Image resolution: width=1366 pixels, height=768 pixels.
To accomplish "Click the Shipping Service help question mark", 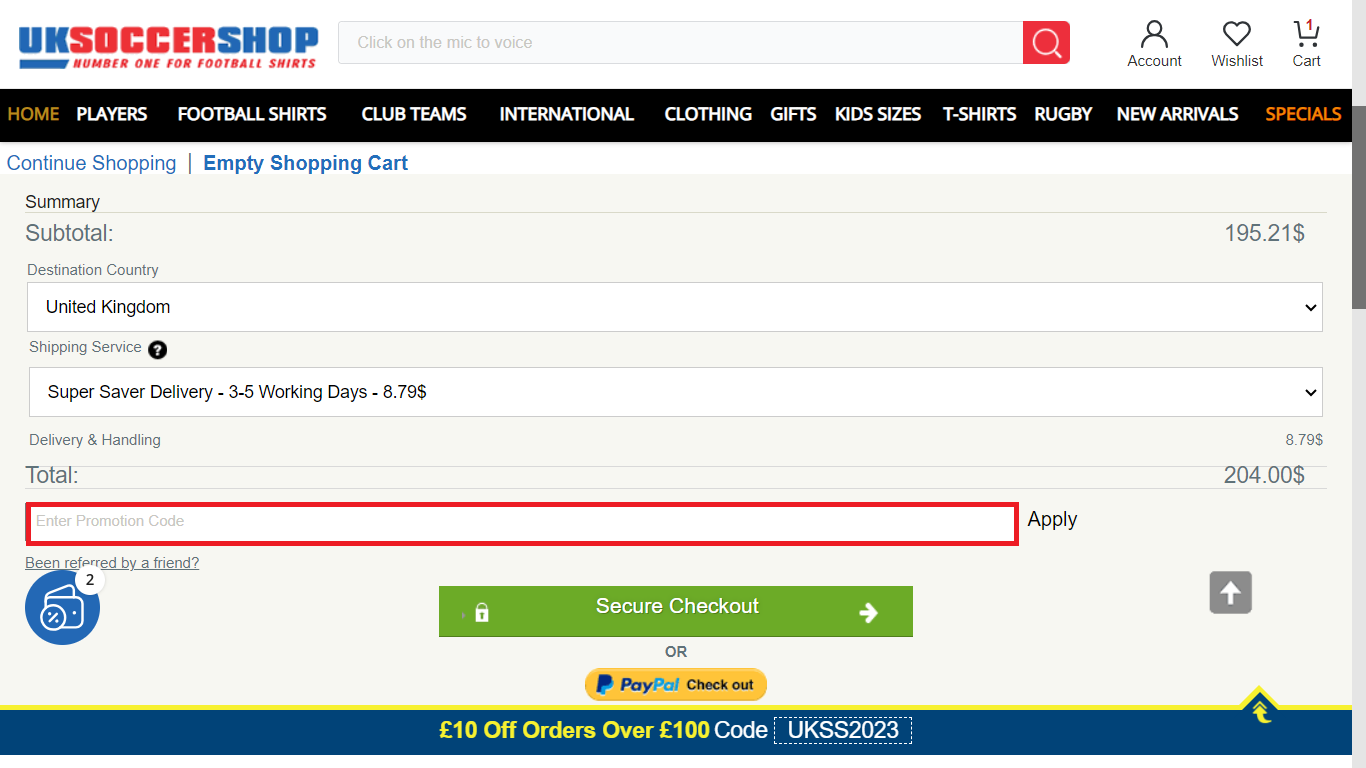I will [x=157, y=350].
